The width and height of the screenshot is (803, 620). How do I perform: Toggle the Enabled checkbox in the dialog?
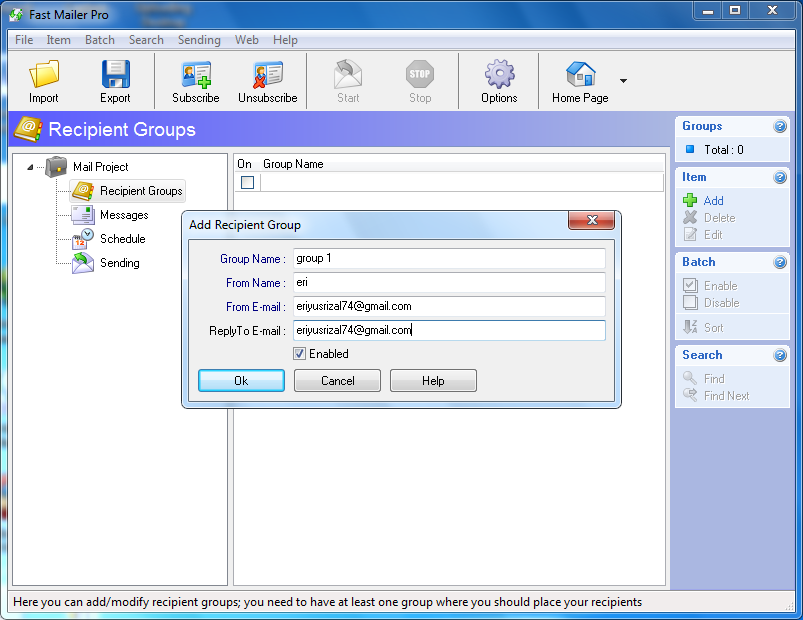click(x=300, y=353)
